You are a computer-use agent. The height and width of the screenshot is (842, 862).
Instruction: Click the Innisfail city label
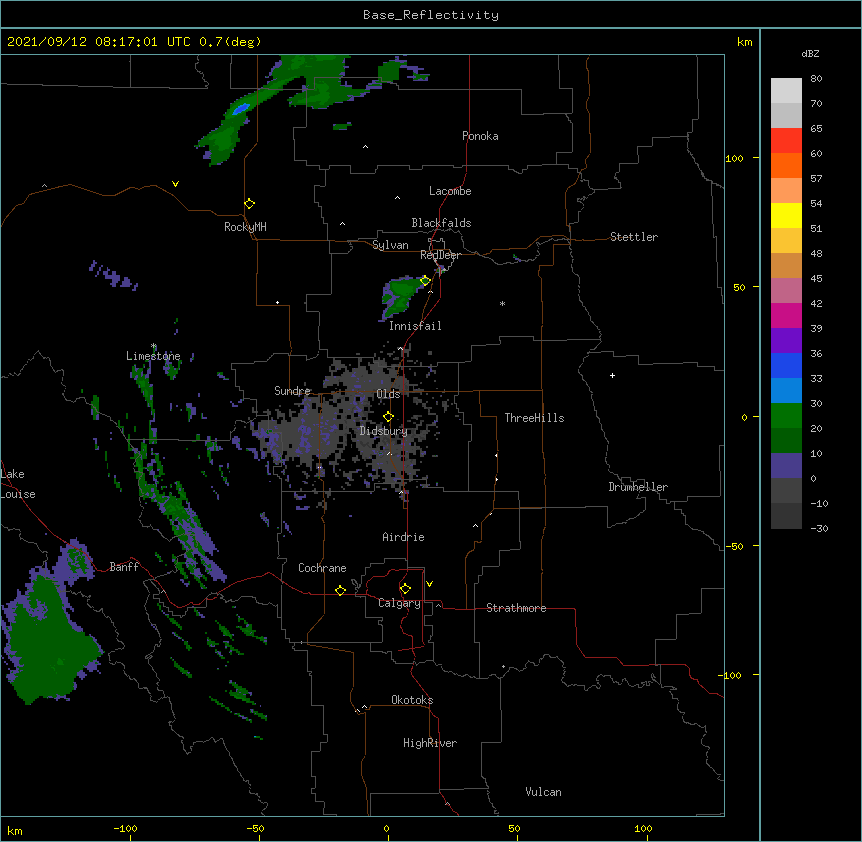[x=415, y=326]
